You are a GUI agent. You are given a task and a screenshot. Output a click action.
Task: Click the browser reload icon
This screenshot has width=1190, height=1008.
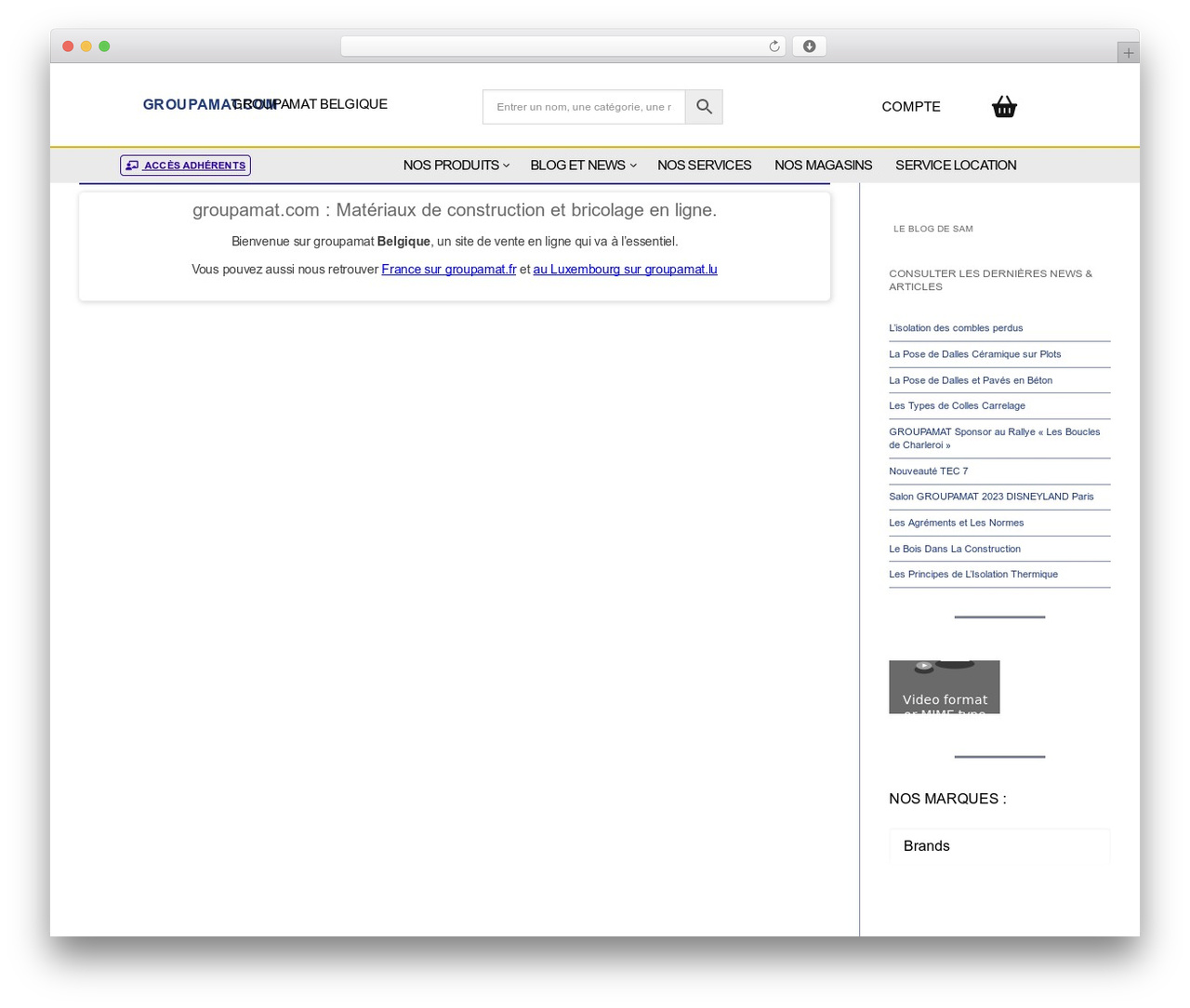coord(774,46)
